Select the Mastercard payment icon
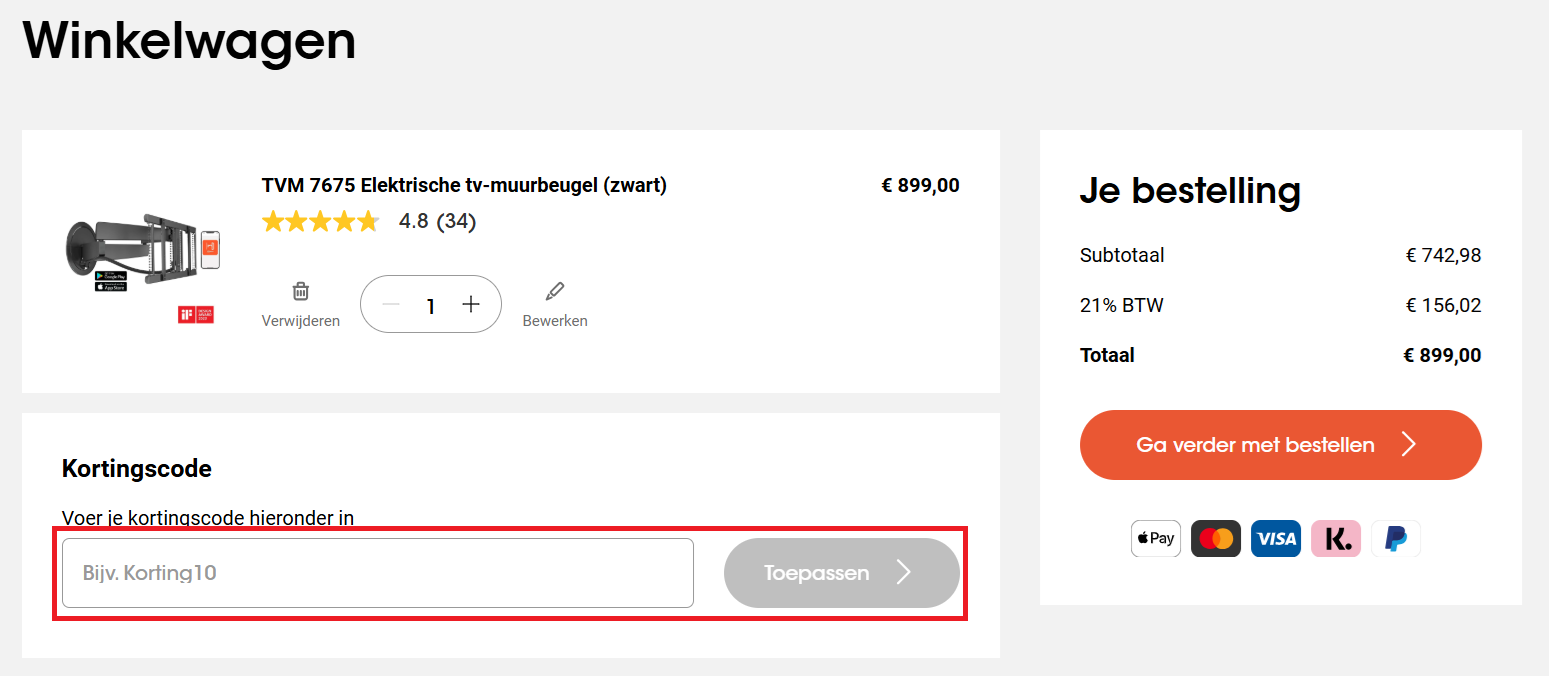The image size is (1549, 676). coord(1215,538)
